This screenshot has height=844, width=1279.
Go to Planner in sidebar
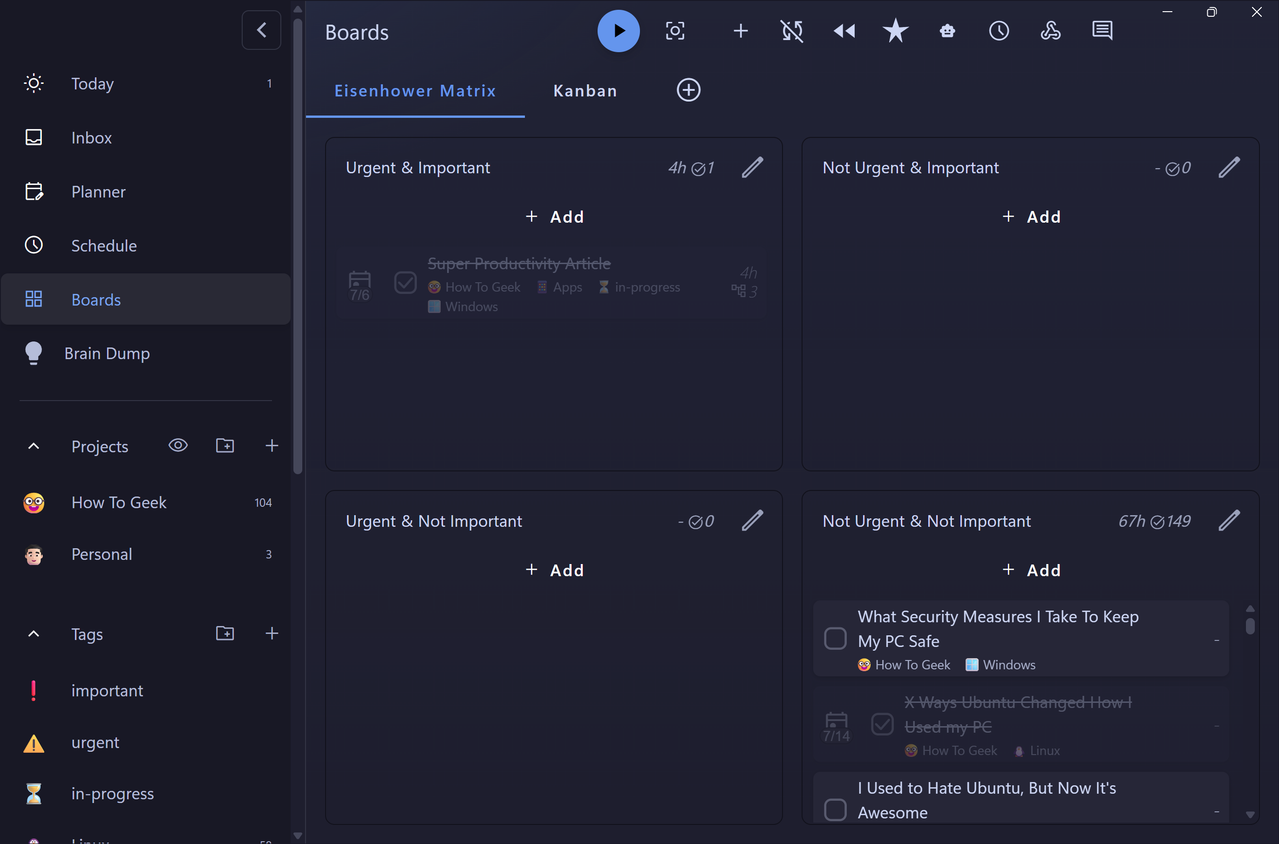click(146, 192)
